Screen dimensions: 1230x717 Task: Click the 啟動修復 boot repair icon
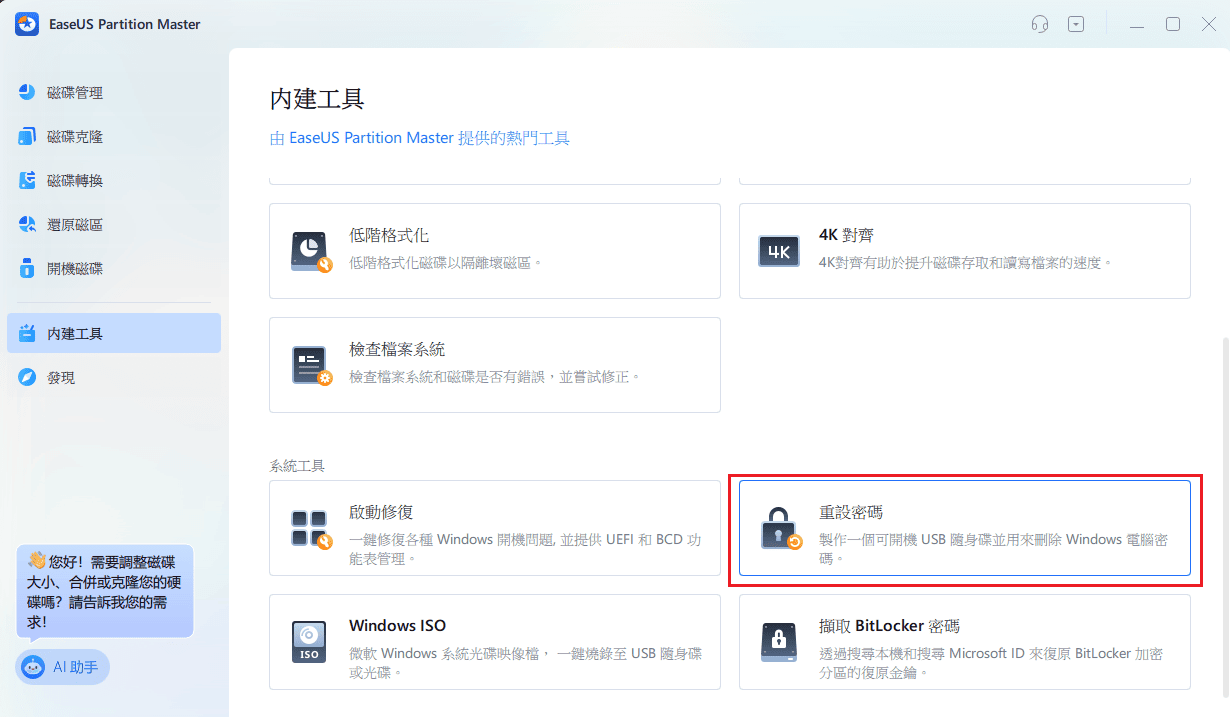coord(311,527)
